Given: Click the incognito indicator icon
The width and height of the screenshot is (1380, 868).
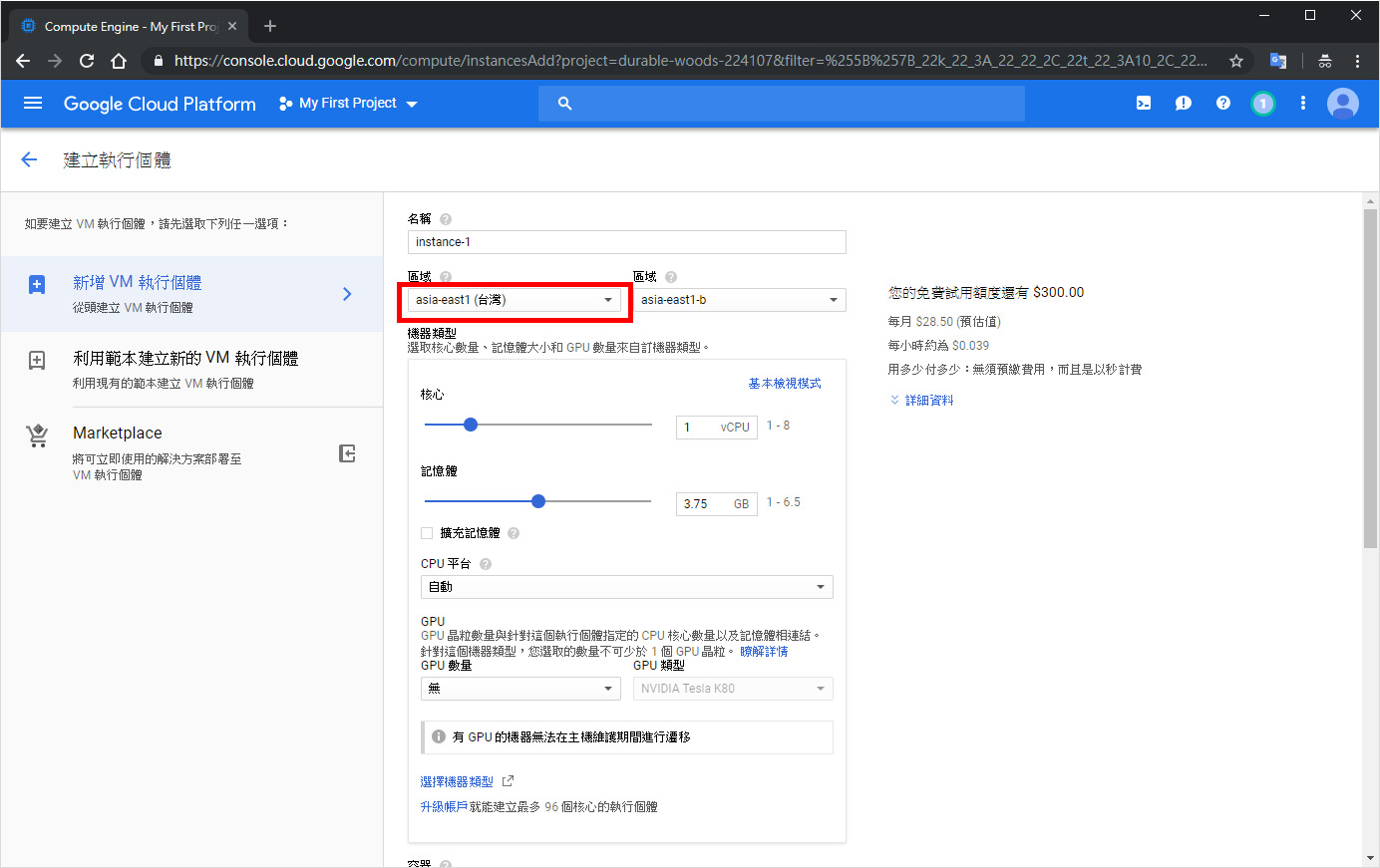Looking at the screenshot, I should point(1325,61).
